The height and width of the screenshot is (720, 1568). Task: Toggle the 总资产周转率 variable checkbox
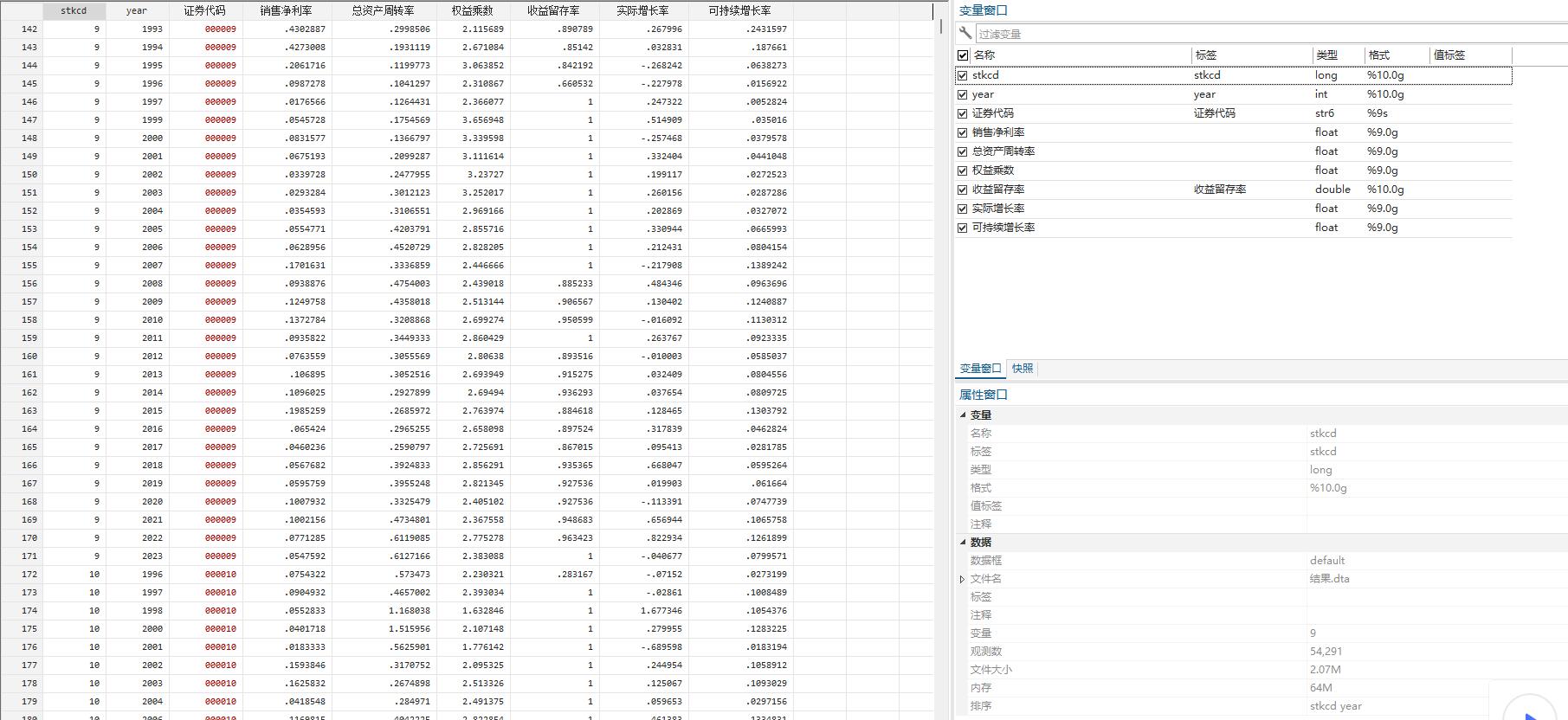tap(963, 151)
